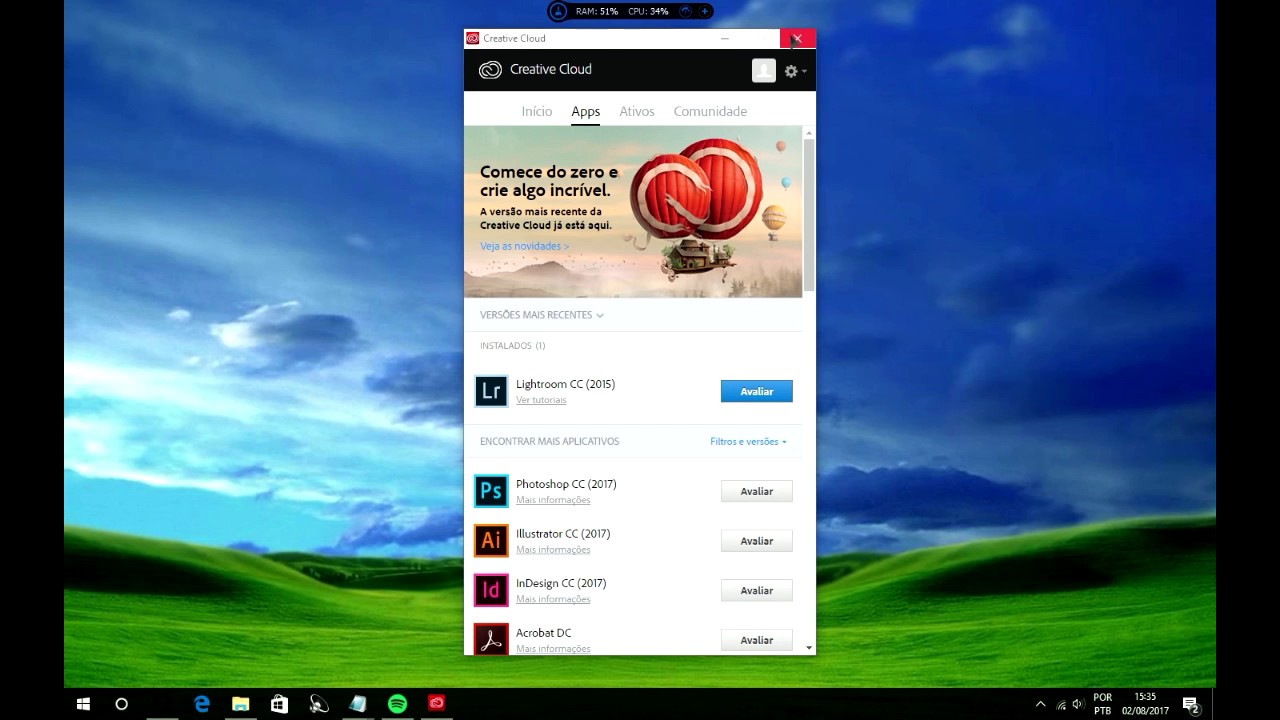Open Mais informações under Photoshop CC
The image size is (1280, 720).
pyautogui.click(x=553, y=500)
